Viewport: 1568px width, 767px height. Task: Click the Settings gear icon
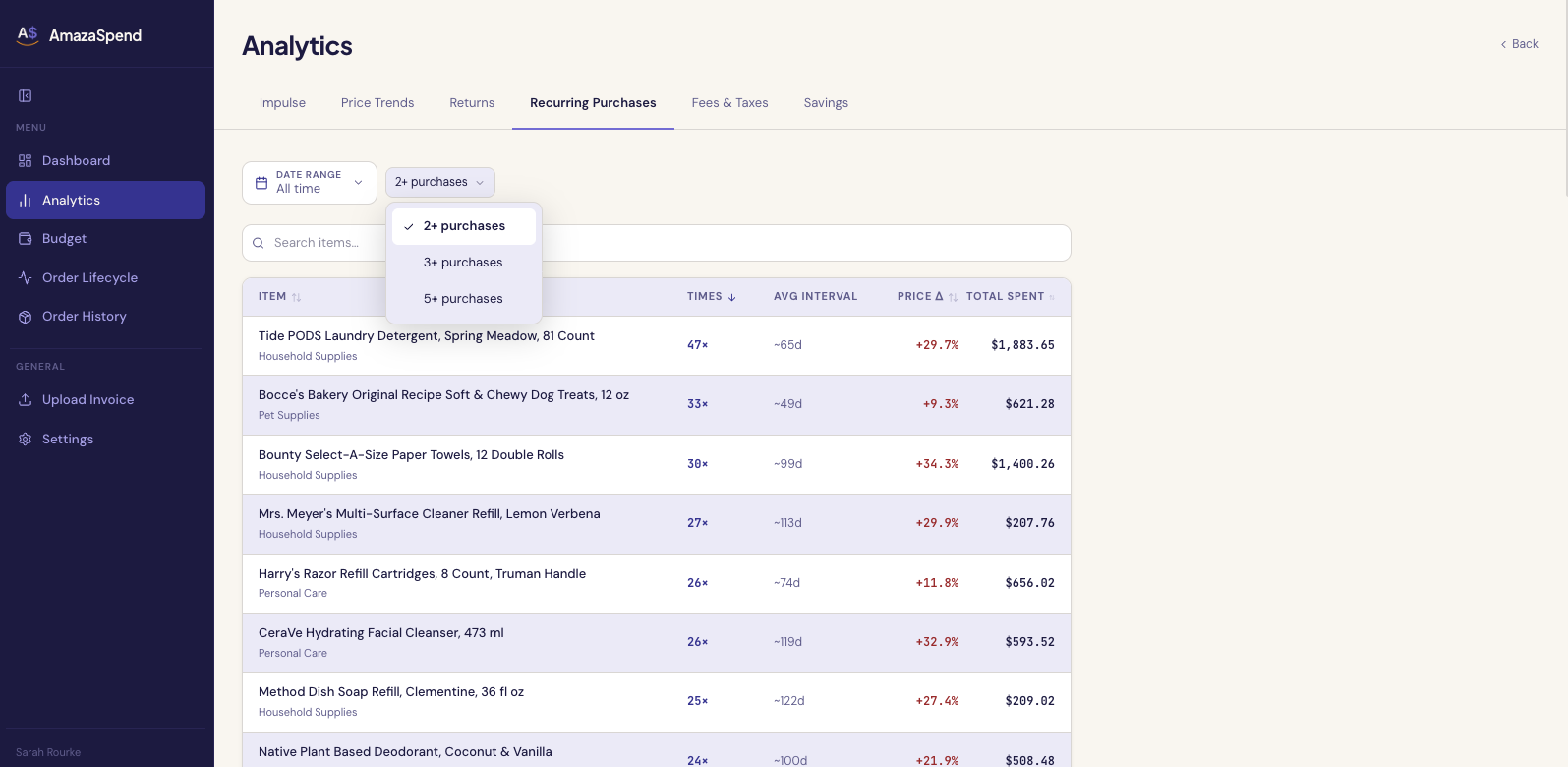pyautogui.click(x=26, y=439)
